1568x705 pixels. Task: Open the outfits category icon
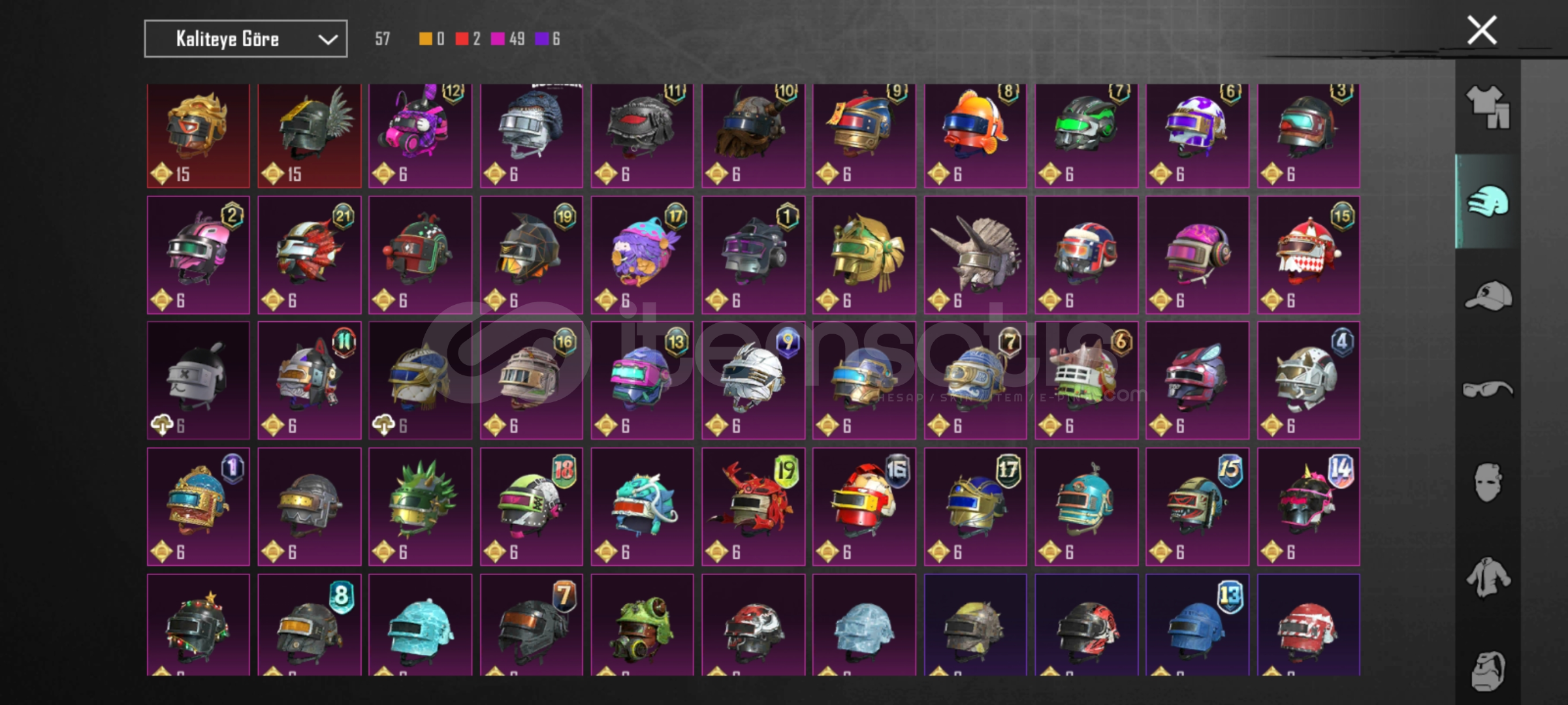[1488, 107]
